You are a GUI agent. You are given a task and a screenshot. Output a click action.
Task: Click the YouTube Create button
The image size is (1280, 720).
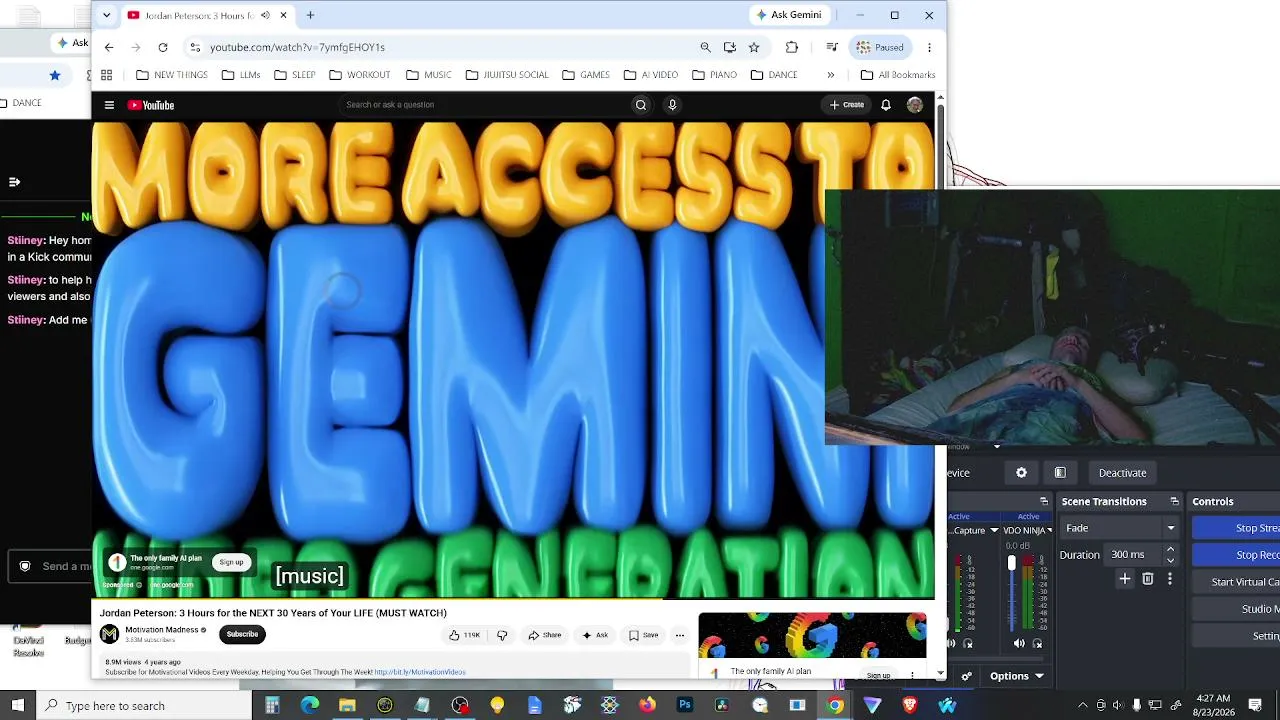pyautogui.click(x=847, y=105)
